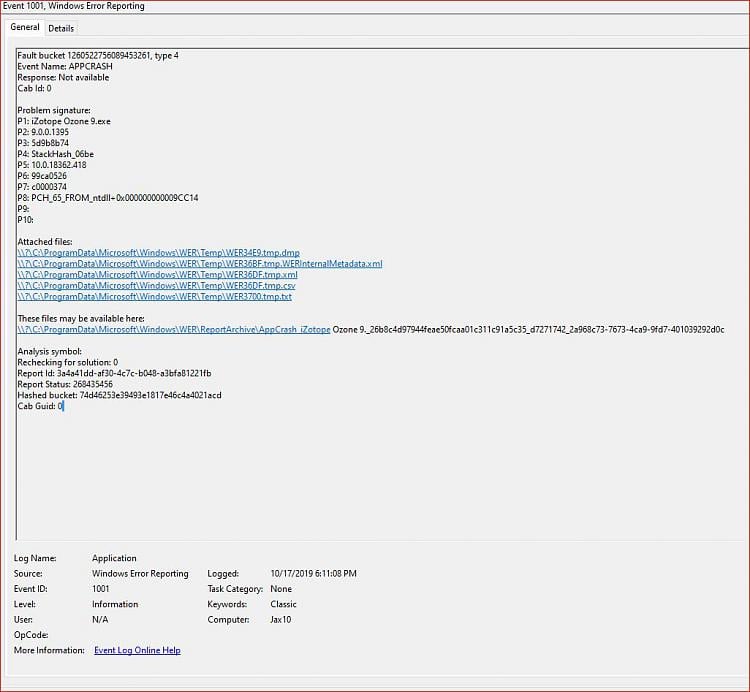Click the 'Problem signature:' heading
Viewport: 750px width, 692px height.
54,110
